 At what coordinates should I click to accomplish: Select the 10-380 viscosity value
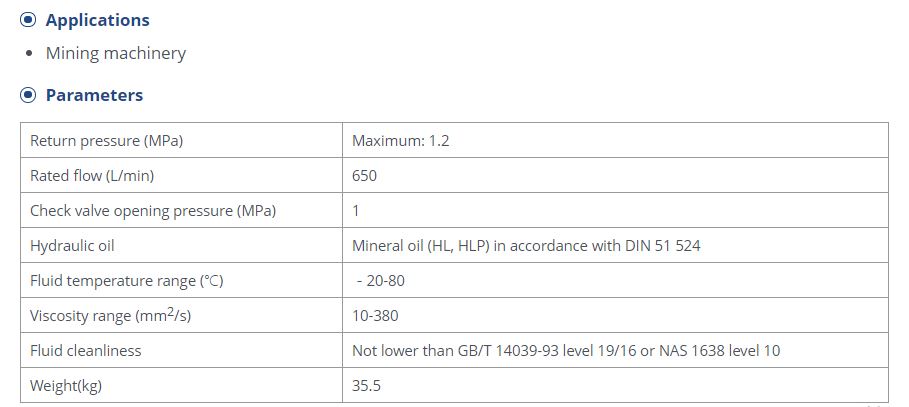click(375, 315)
